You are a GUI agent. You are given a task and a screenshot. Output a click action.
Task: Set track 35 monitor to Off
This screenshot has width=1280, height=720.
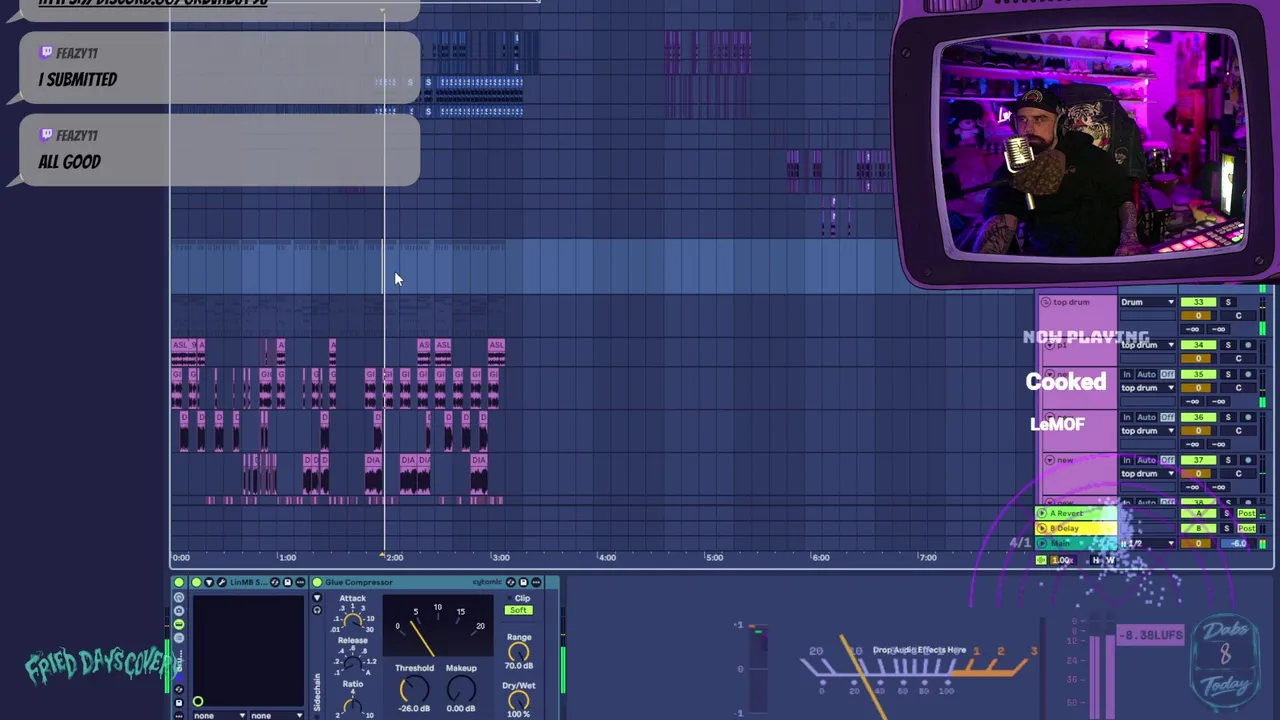(x=1167, y=374)
